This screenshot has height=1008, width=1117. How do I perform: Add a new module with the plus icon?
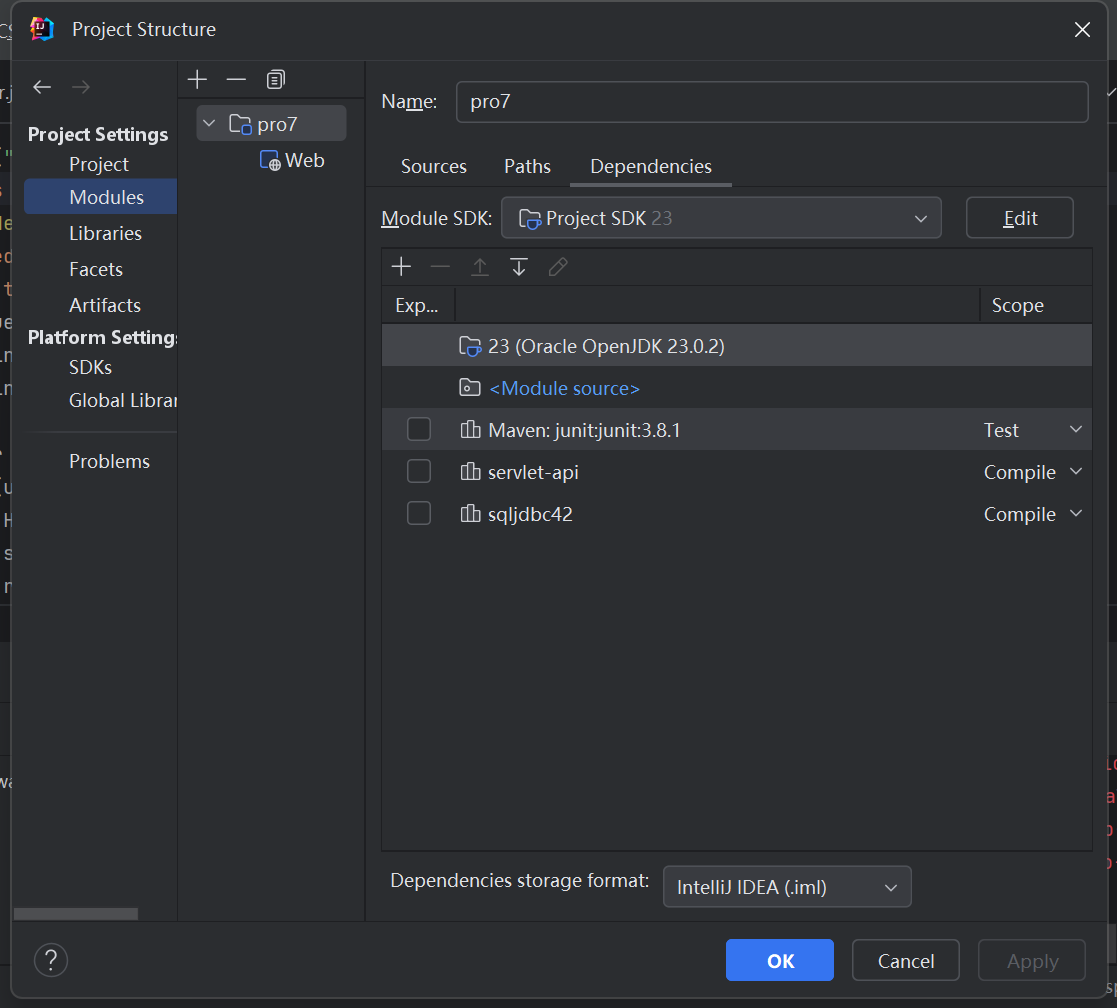click(x=197, y=79)
